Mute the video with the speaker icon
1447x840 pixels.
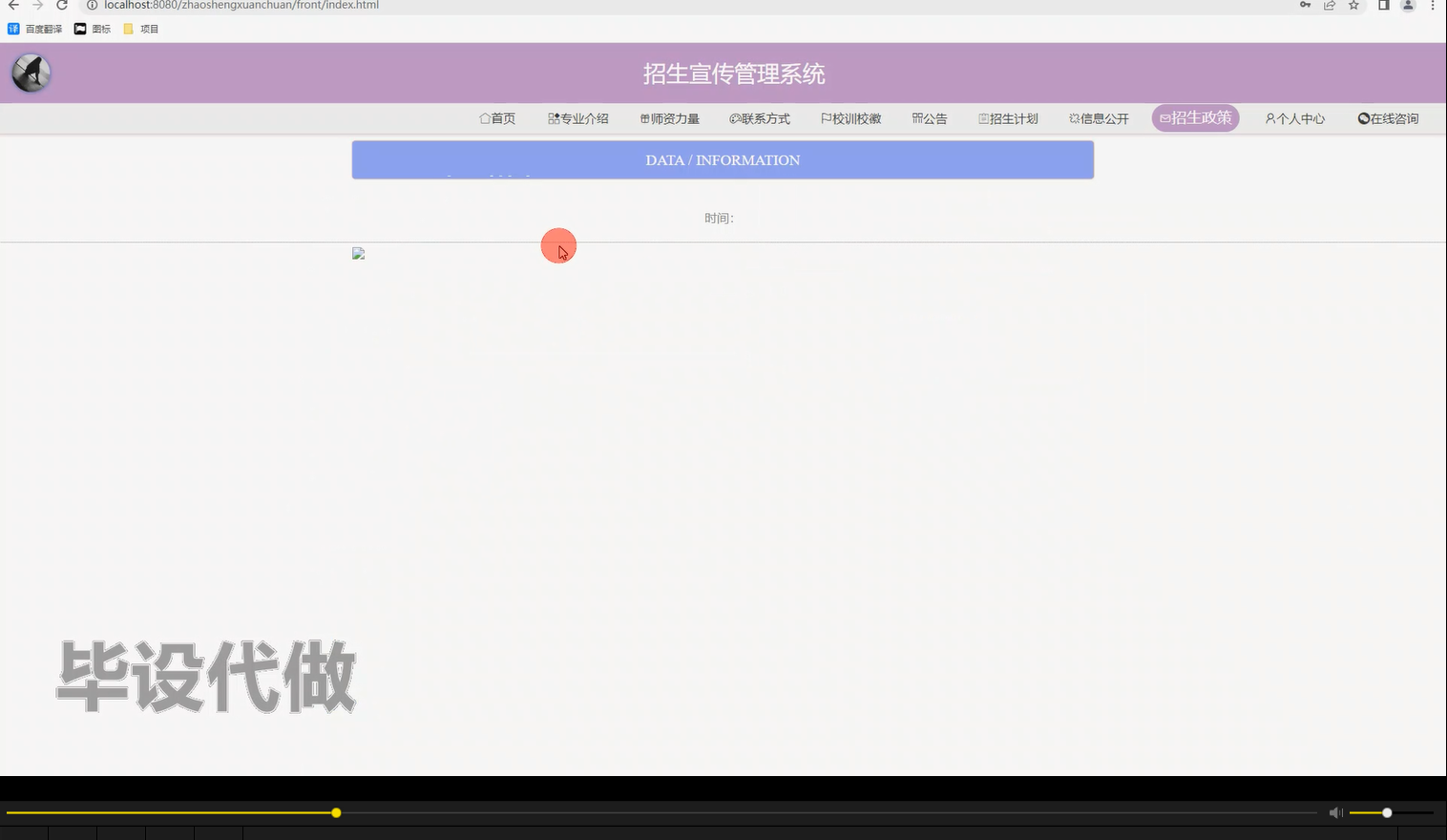(1335, 812)
